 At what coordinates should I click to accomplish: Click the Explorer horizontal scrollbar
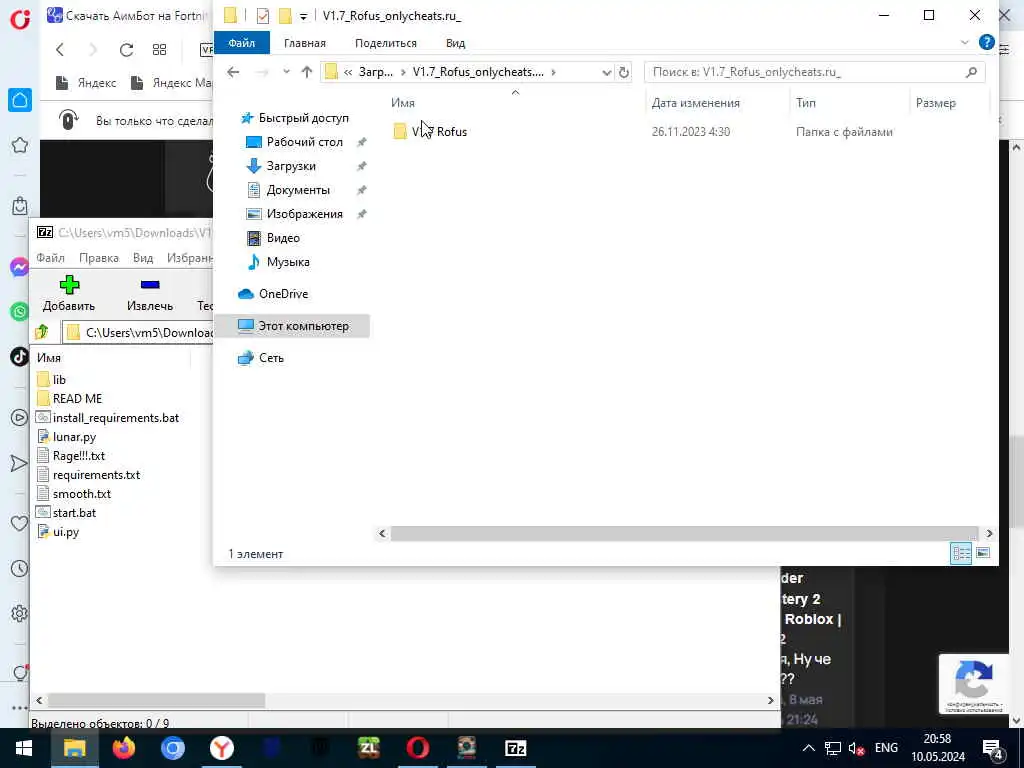point(684,534)
